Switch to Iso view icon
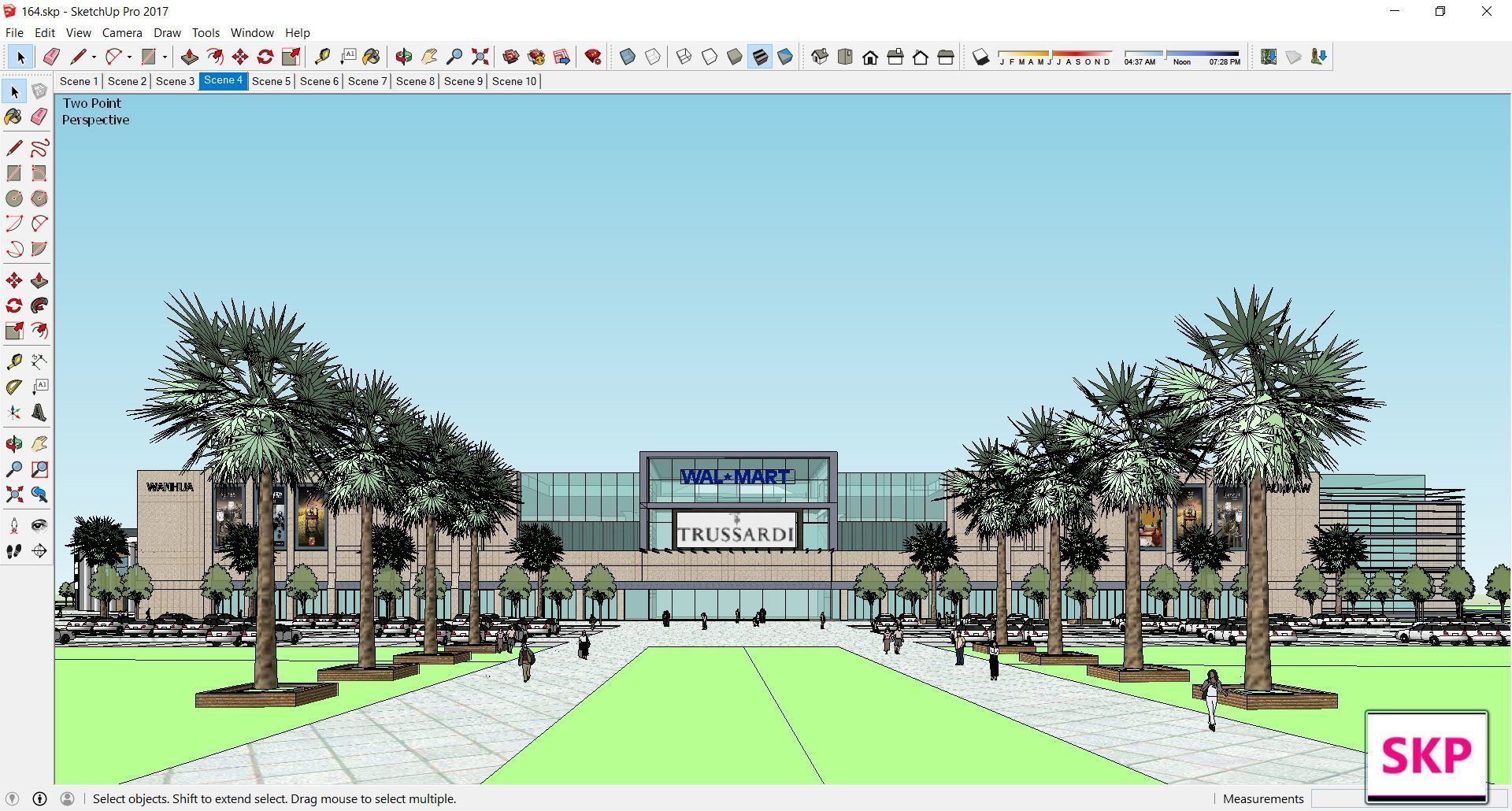This screenshot has height=811, width=1512. (x=820, y=57)
